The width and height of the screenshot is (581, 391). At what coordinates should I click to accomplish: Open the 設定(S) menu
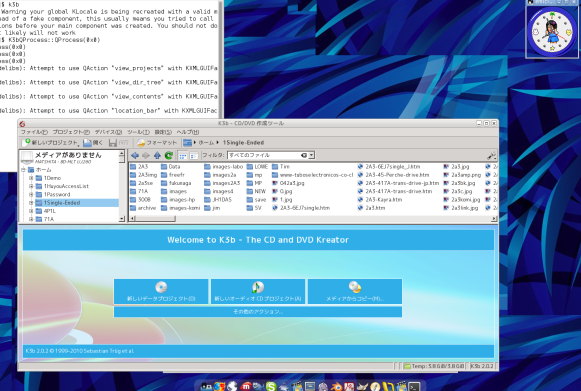click(x=163, y=132)
